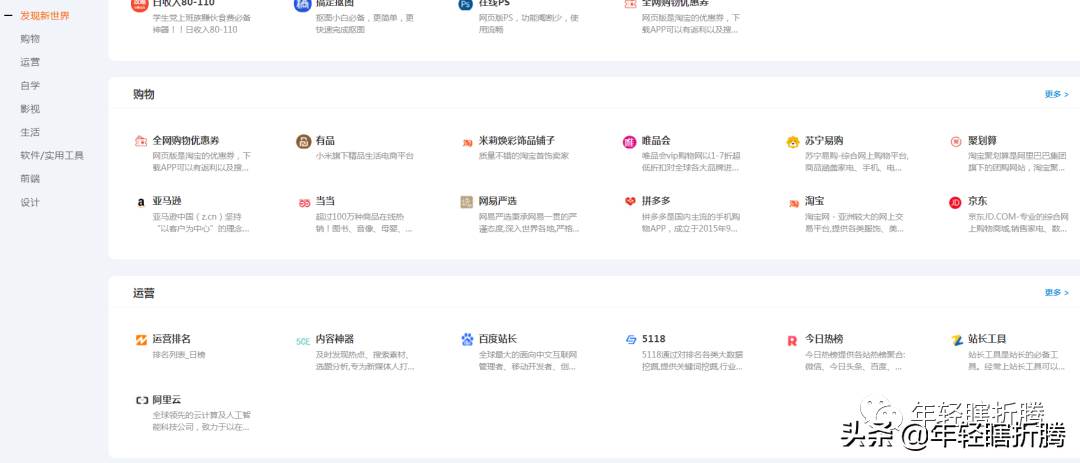1080x463 pixels.
Task: Click description starting '及时发现热点、搜索素材'
Action: tap(365, 360)
